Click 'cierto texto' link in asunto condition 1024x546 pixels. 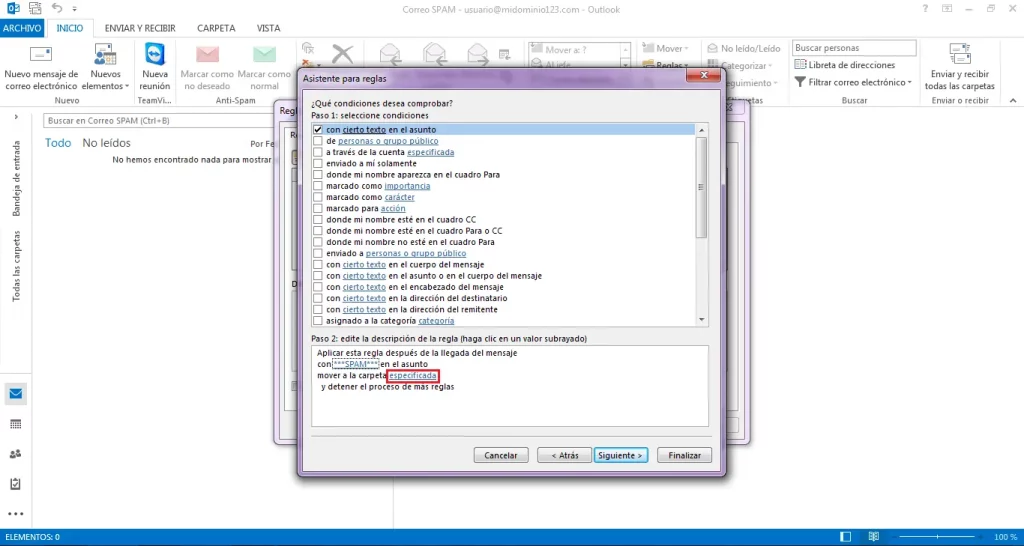pyautogui.click(x=364, y=130)
